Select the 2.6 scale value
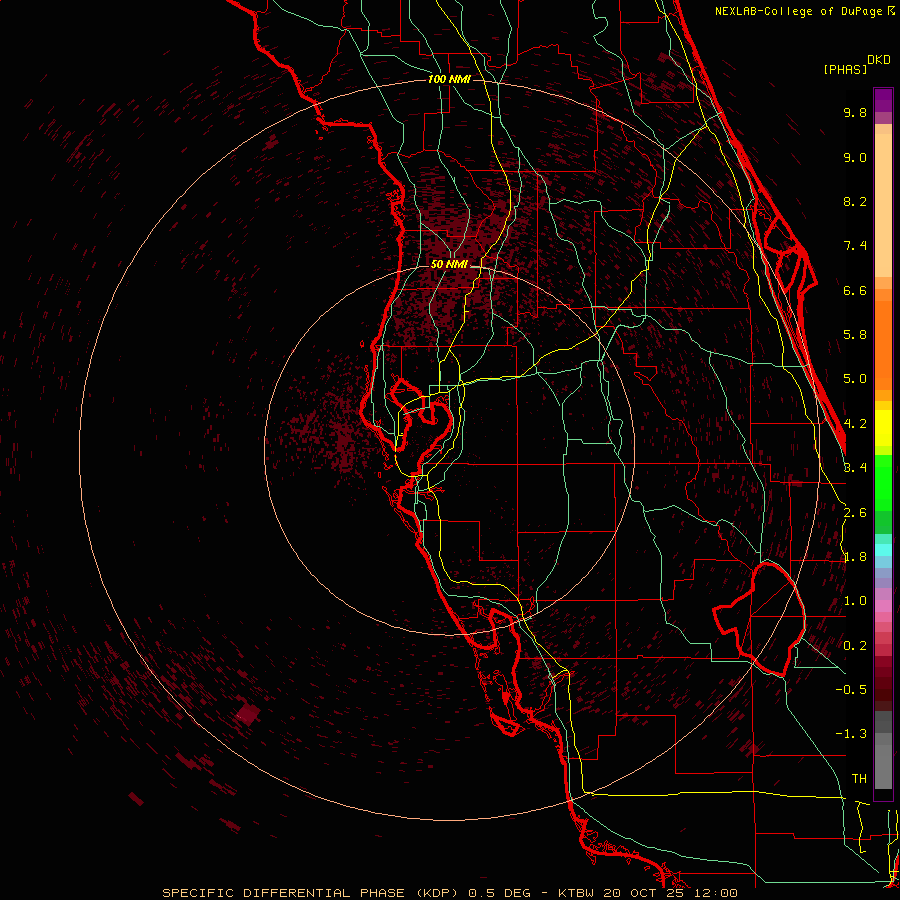Screen dimensions: 900x900 tap(855, 513)
